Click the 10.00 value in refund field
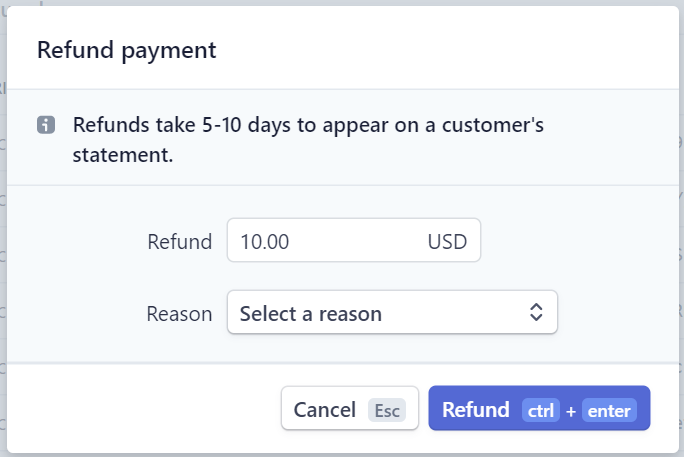This screenshot has width=684, height=457. pos(265,242)
